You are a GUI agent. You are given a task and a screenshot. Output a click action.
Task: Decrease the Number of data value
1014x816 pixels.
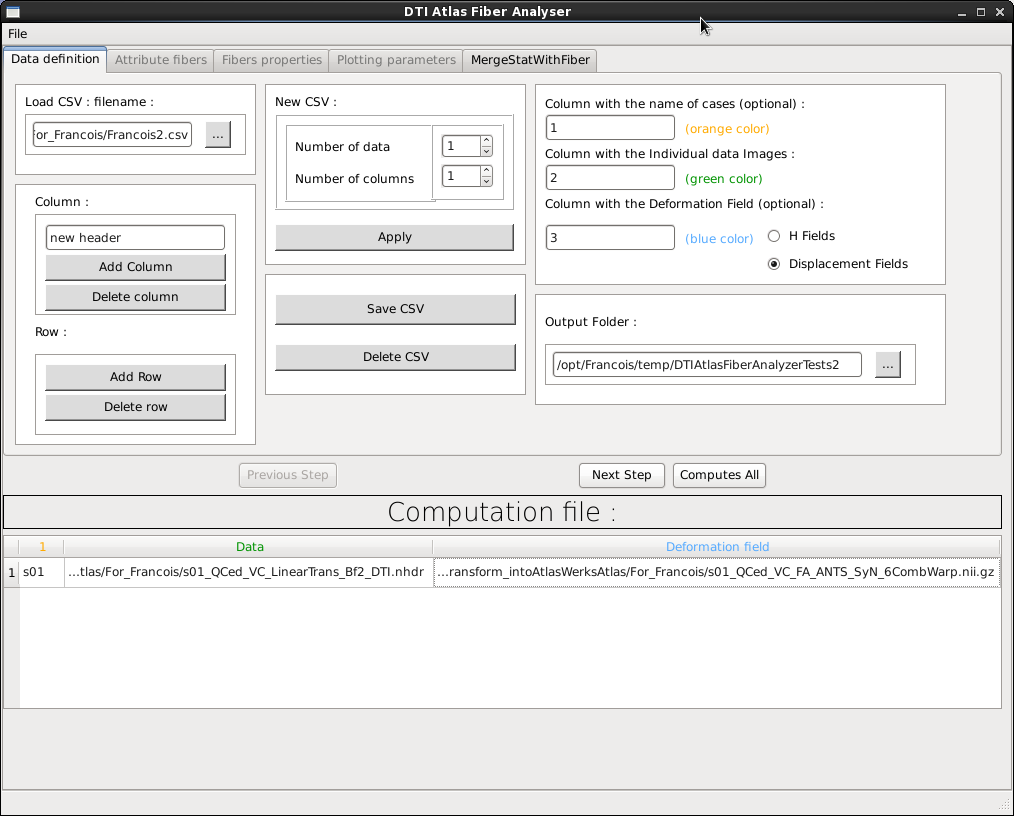[486, 151]
